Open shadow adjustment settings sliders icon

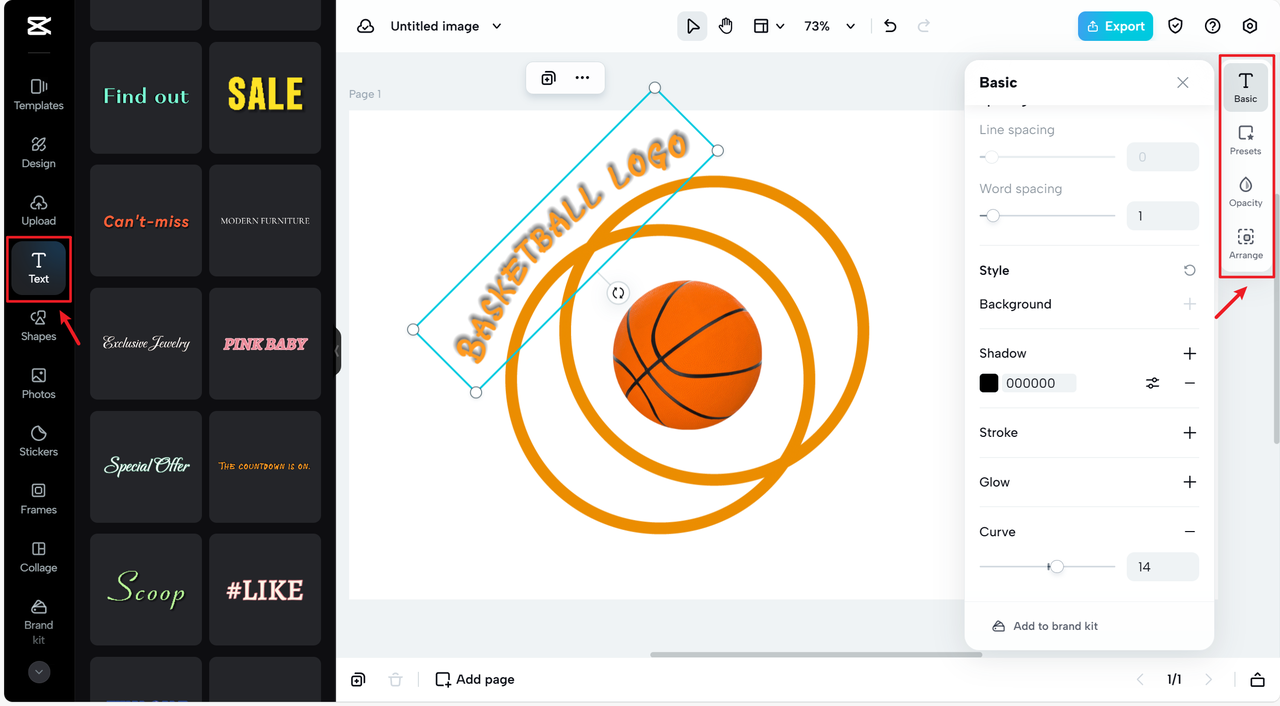pos(1152,383)
